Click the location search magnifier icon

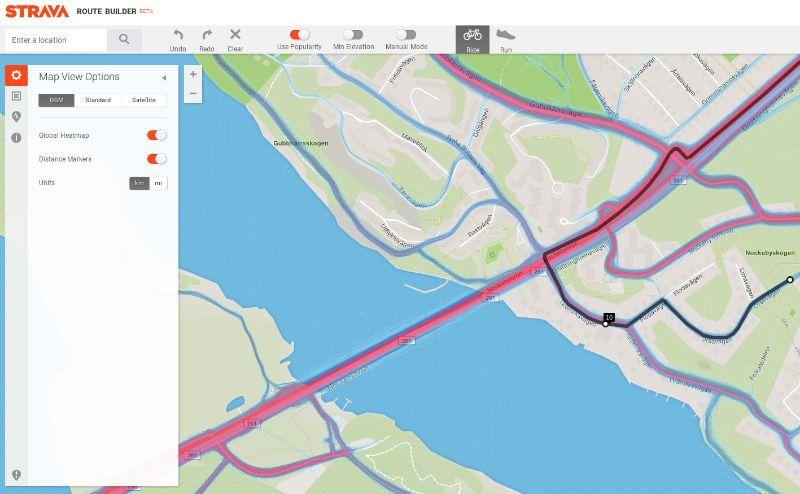click(x=124, y=40)
